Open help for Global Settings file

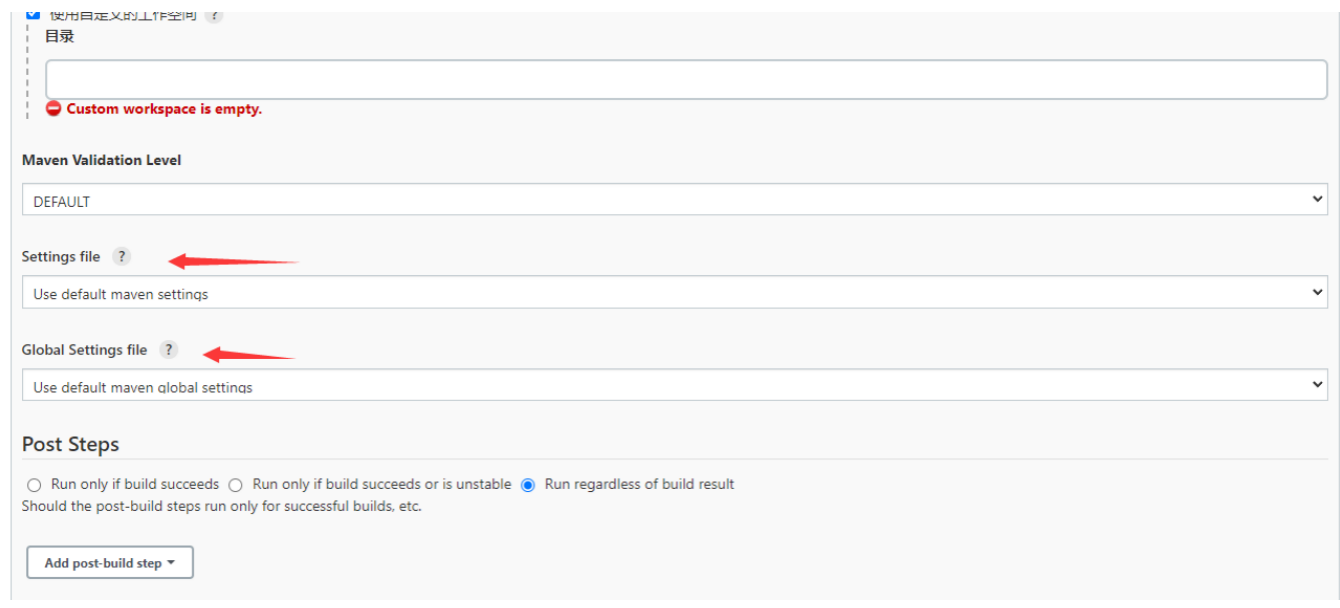pos(168,350)
